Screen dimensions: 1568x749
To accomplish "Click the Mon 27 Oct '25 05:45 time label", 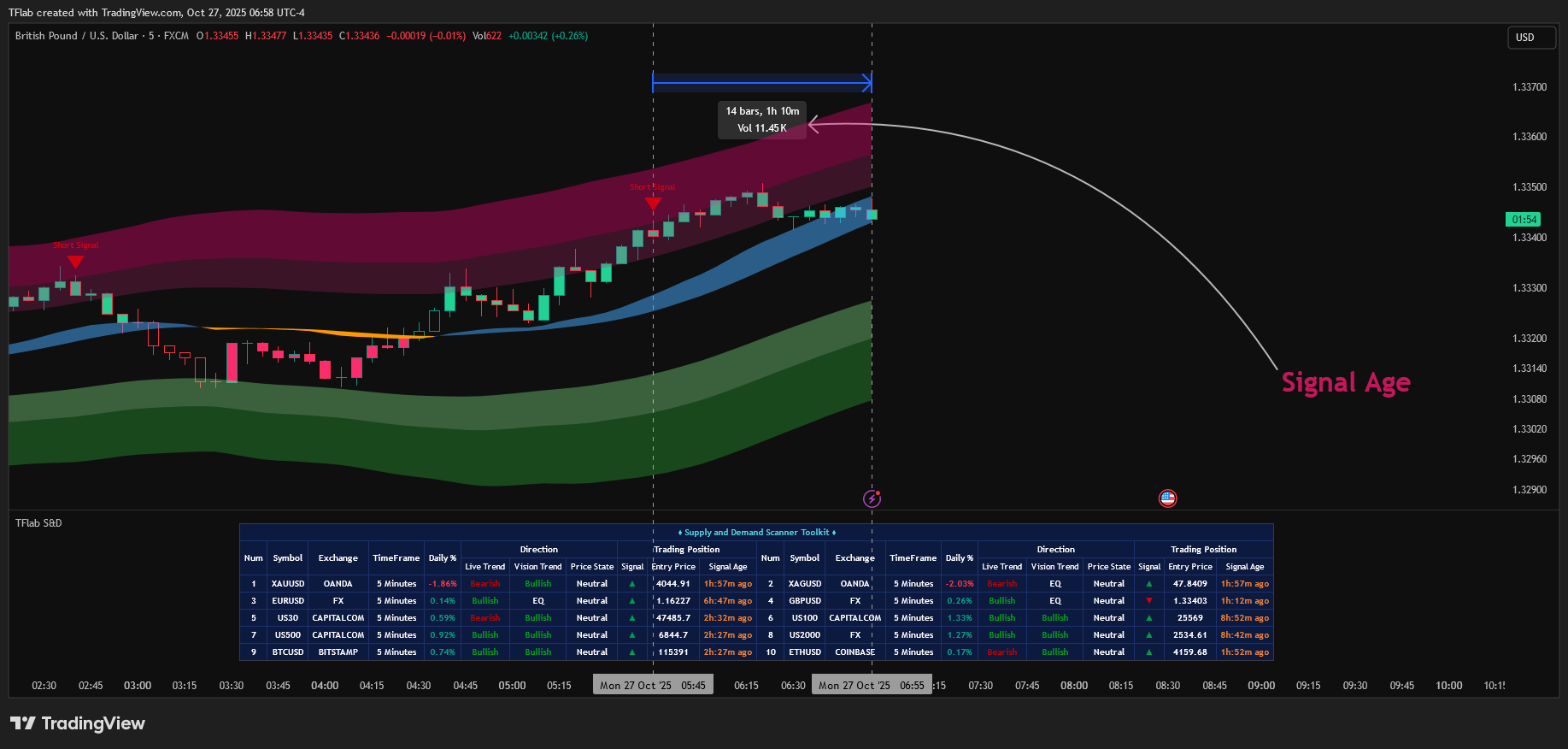I will click(x=653, y=686).
